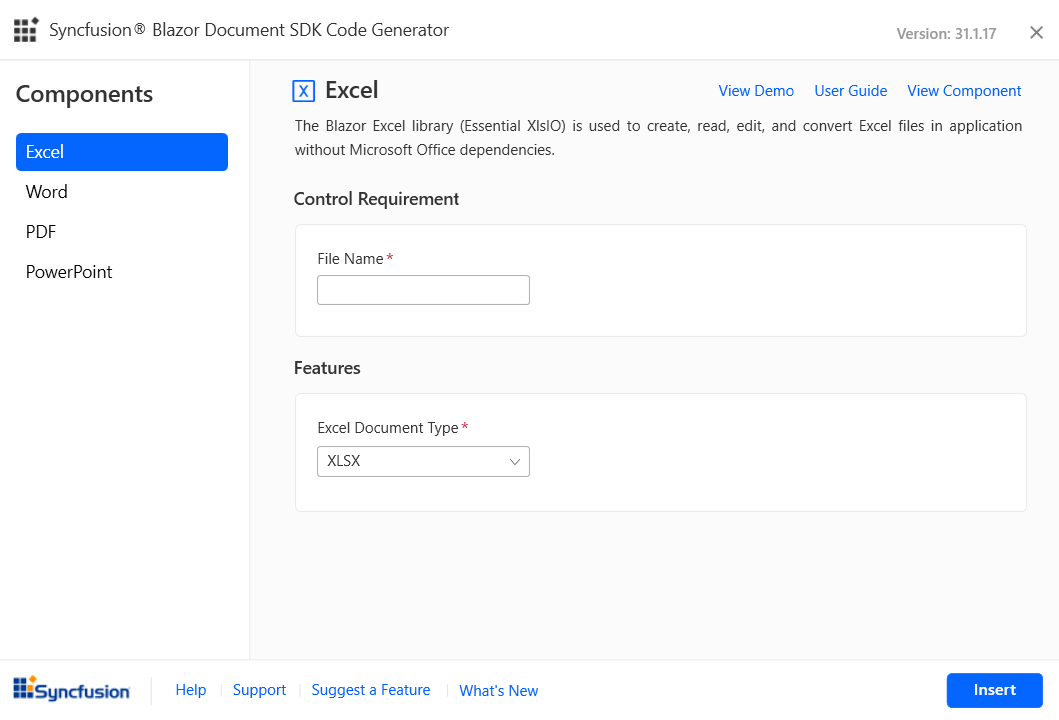
Task: Open the What's New link
Action: tap(498, 691)
